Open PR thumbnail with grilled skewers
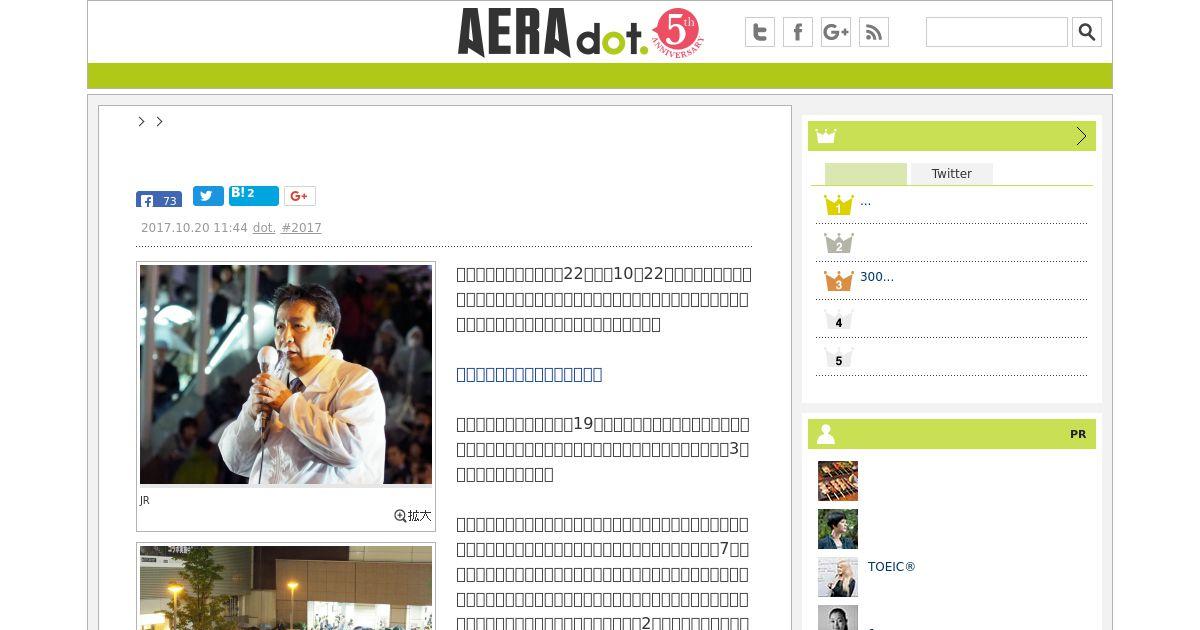Image resolution: width=1200 pixels, height=630 pixels. click(838, 481)
